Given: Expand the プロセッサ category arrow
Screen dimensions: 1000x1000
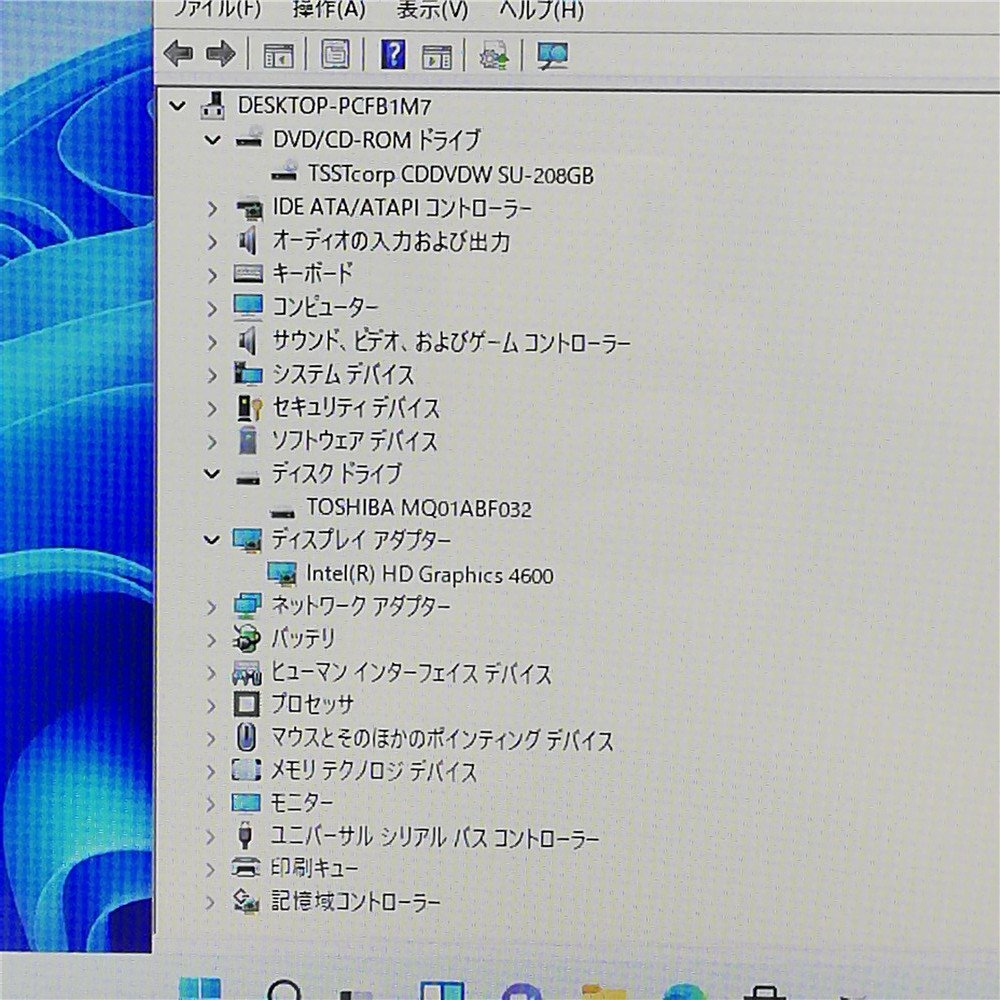Looking at the screenshot, I should click(x=211, y=706).
